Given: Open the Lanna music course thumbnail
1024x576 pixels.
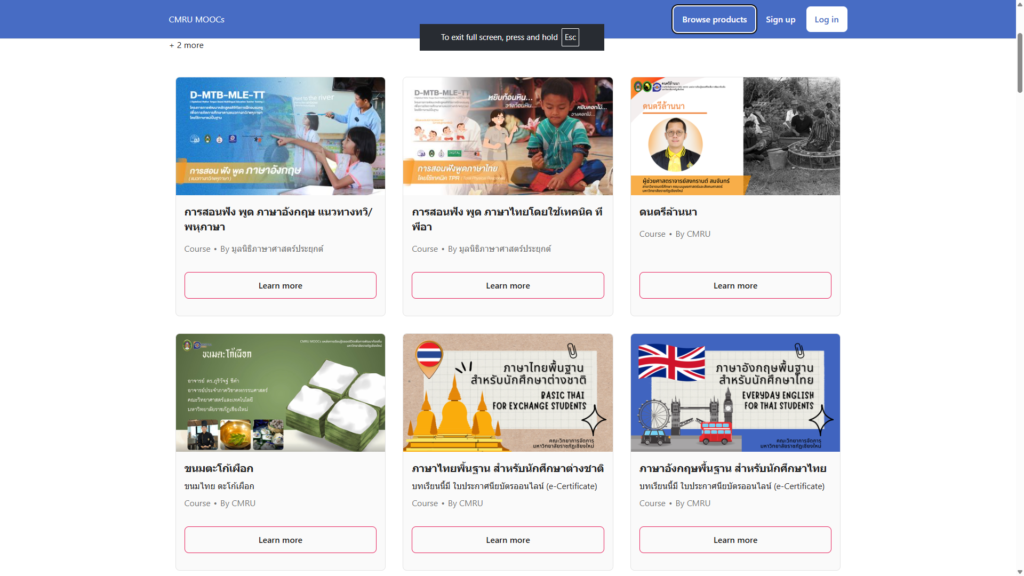Looking at the screenshot, I should coord(735,136).
